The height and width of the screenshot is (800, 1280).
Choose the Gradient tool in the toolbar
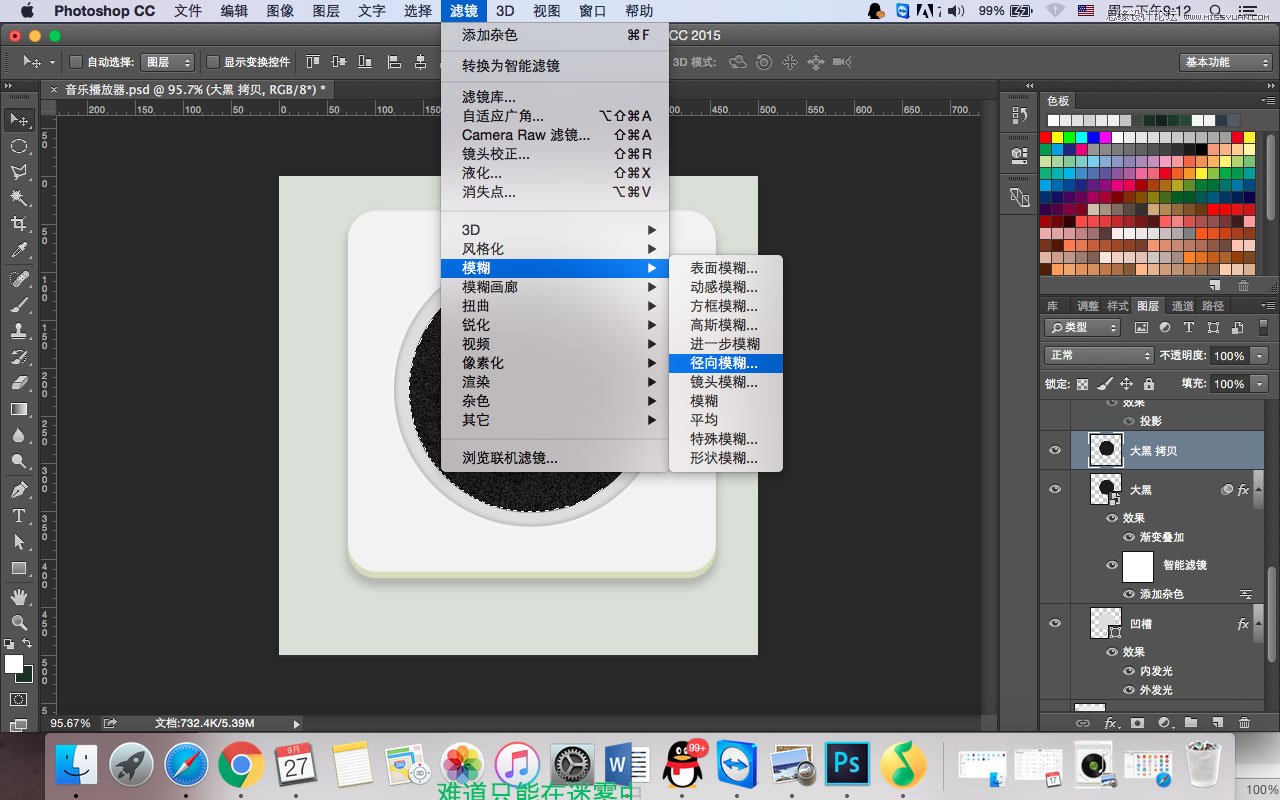click(x=19, y=409)
